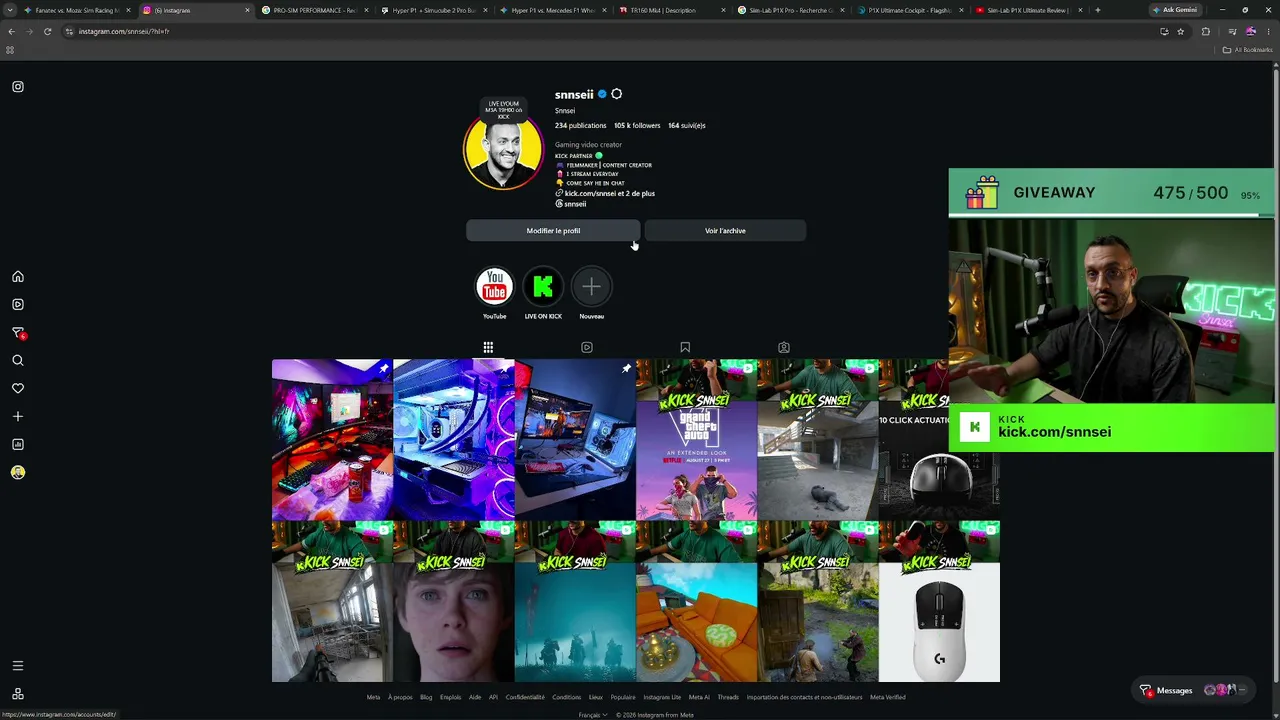Click Instagram Lite footer link

click(662, 698)
